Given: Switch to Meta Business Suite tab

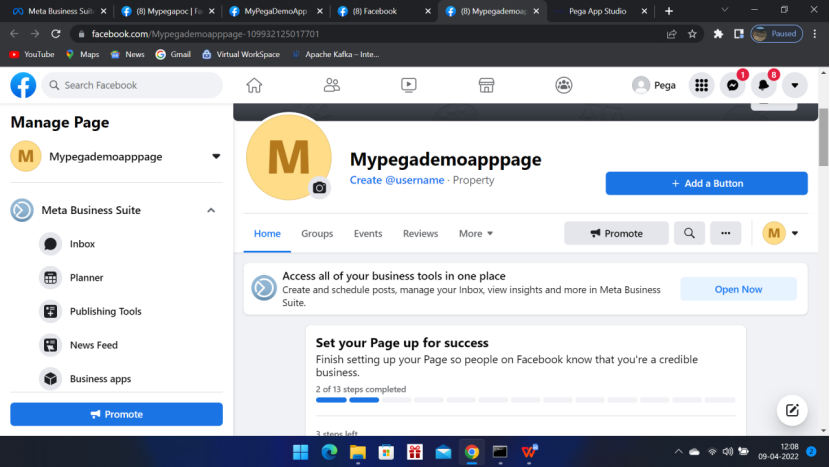Looking at the screenshot, I should (x=59, y=11).
